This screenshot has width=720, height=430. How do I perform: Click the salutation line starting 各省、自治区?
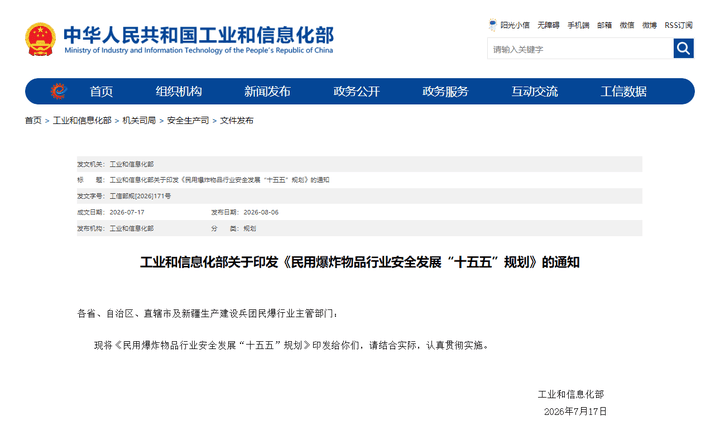[x=208, y=314]
